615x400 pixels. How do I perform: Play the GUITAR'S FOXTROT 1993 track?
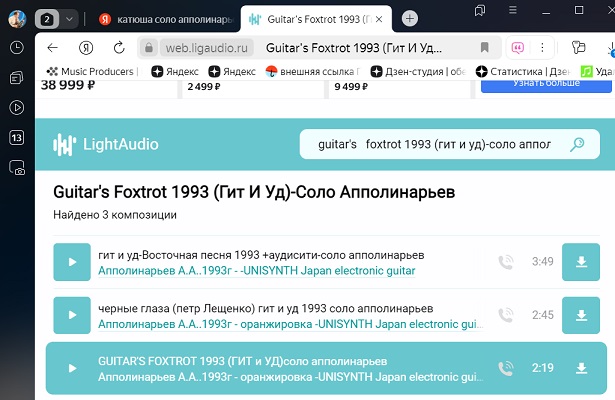tap(72, 368)
